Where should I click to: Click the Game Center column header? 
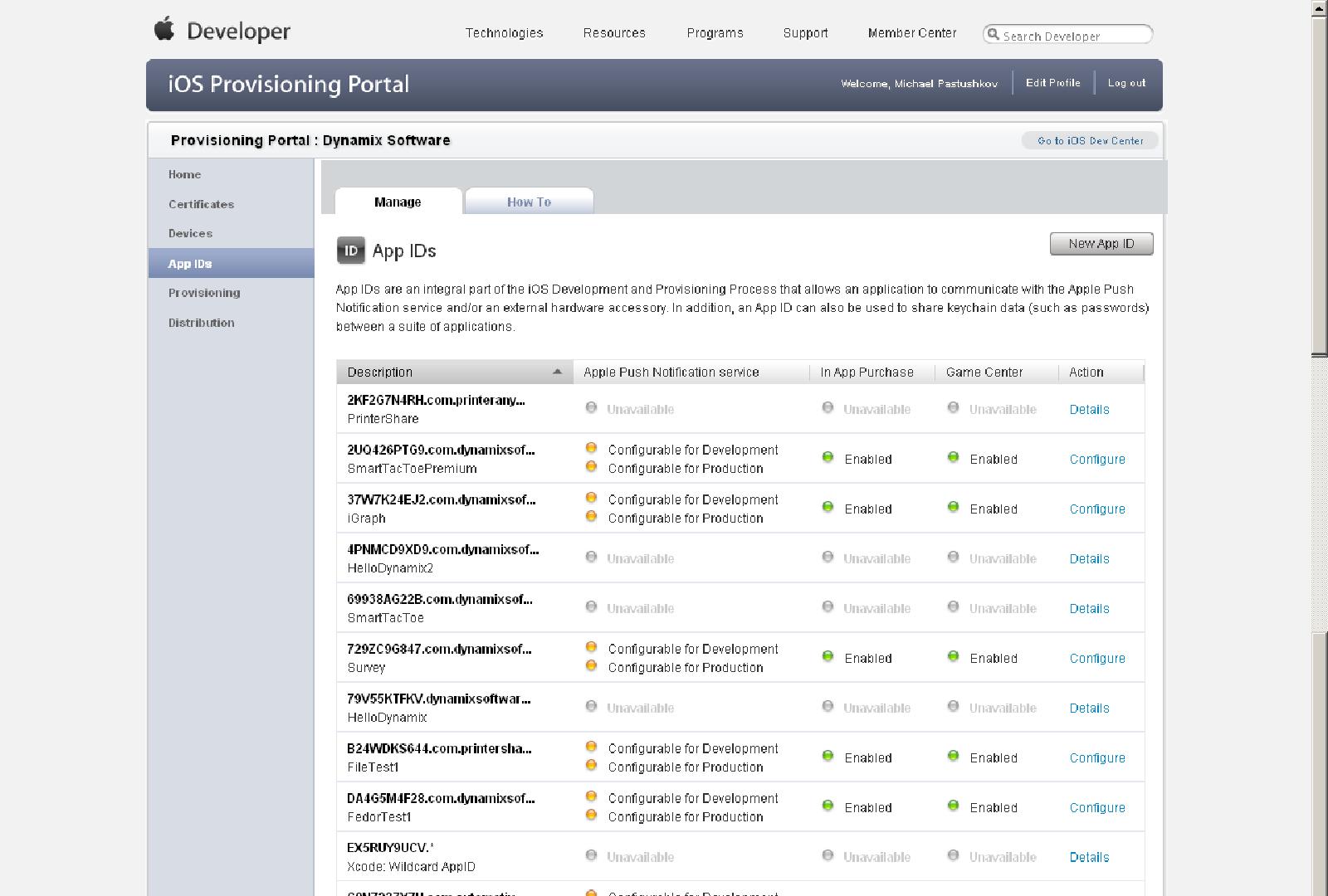pos(997,372)
